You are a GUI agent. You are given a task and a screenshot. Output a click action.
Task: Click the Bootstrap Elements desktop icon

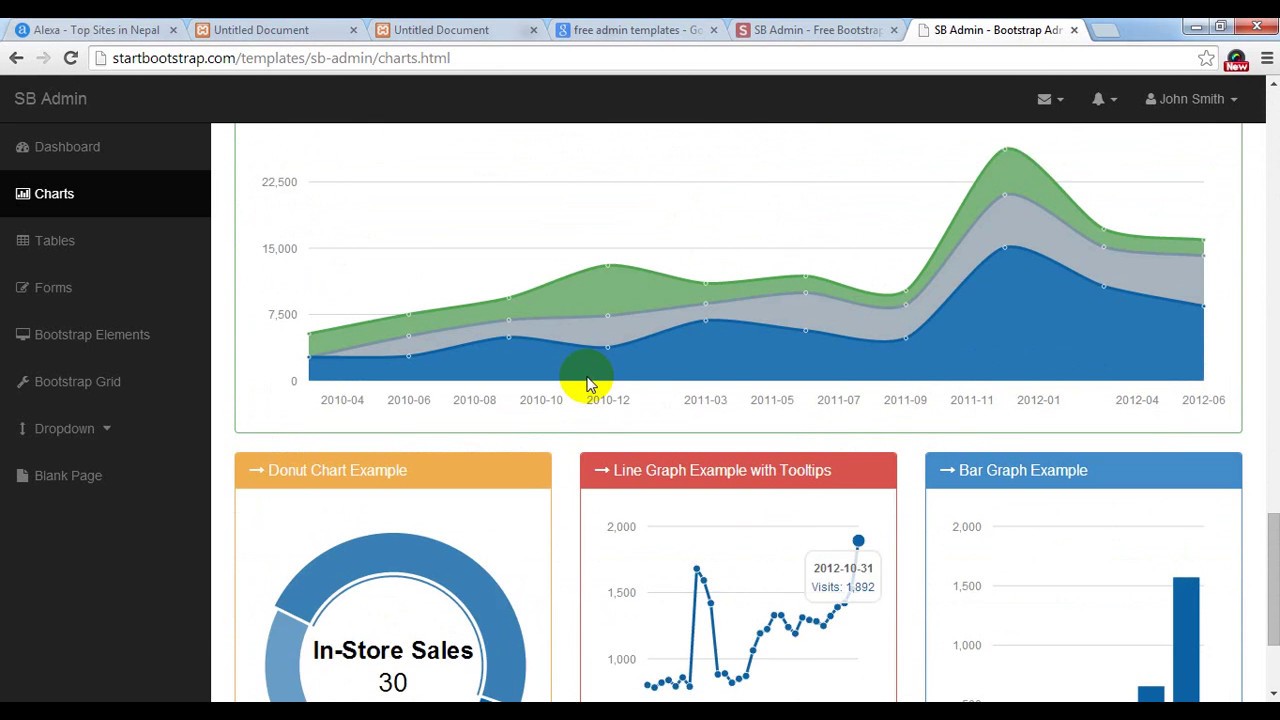coord(22,335)
